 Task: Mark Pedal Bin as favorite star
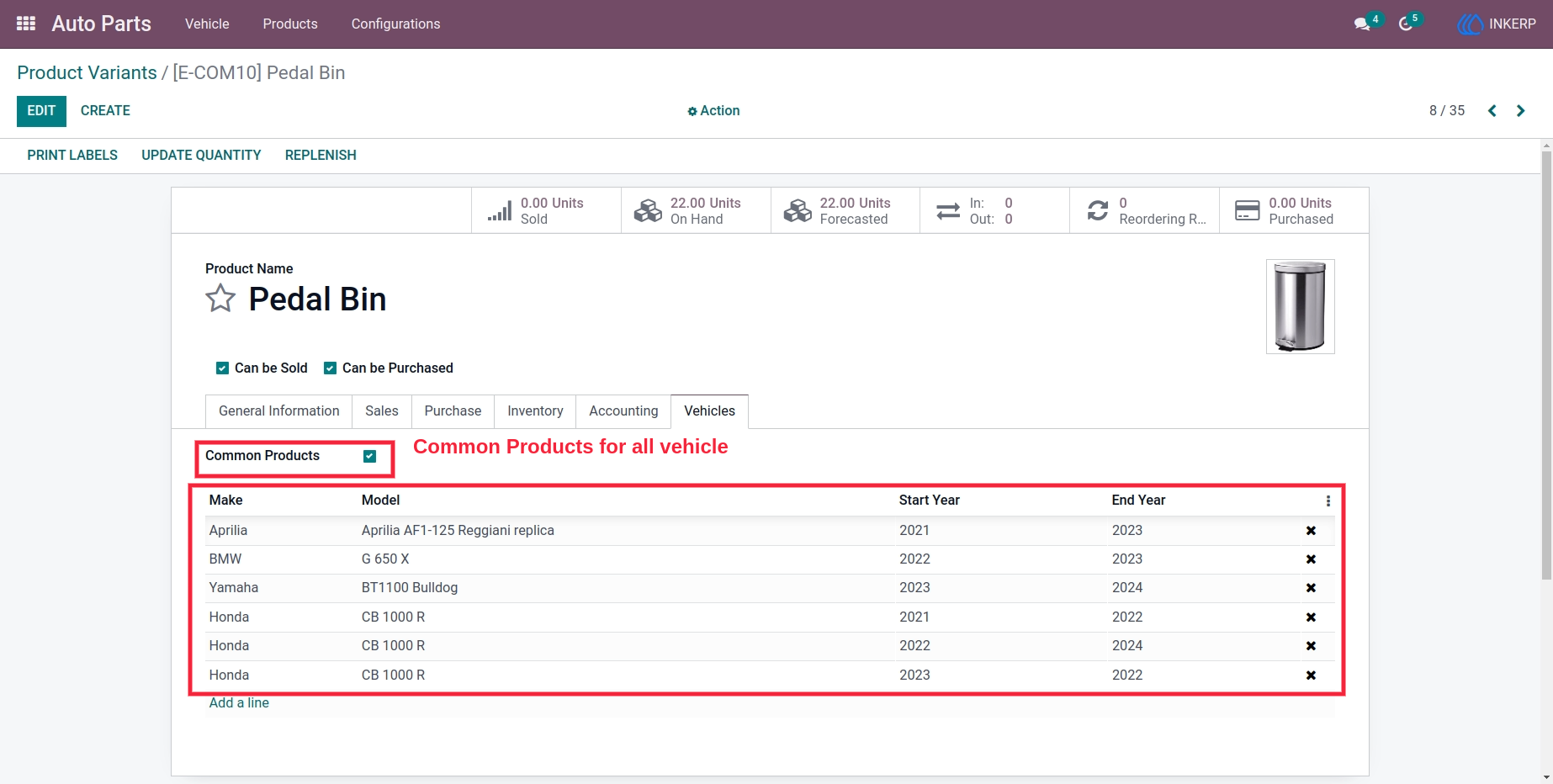click(220, 299)
